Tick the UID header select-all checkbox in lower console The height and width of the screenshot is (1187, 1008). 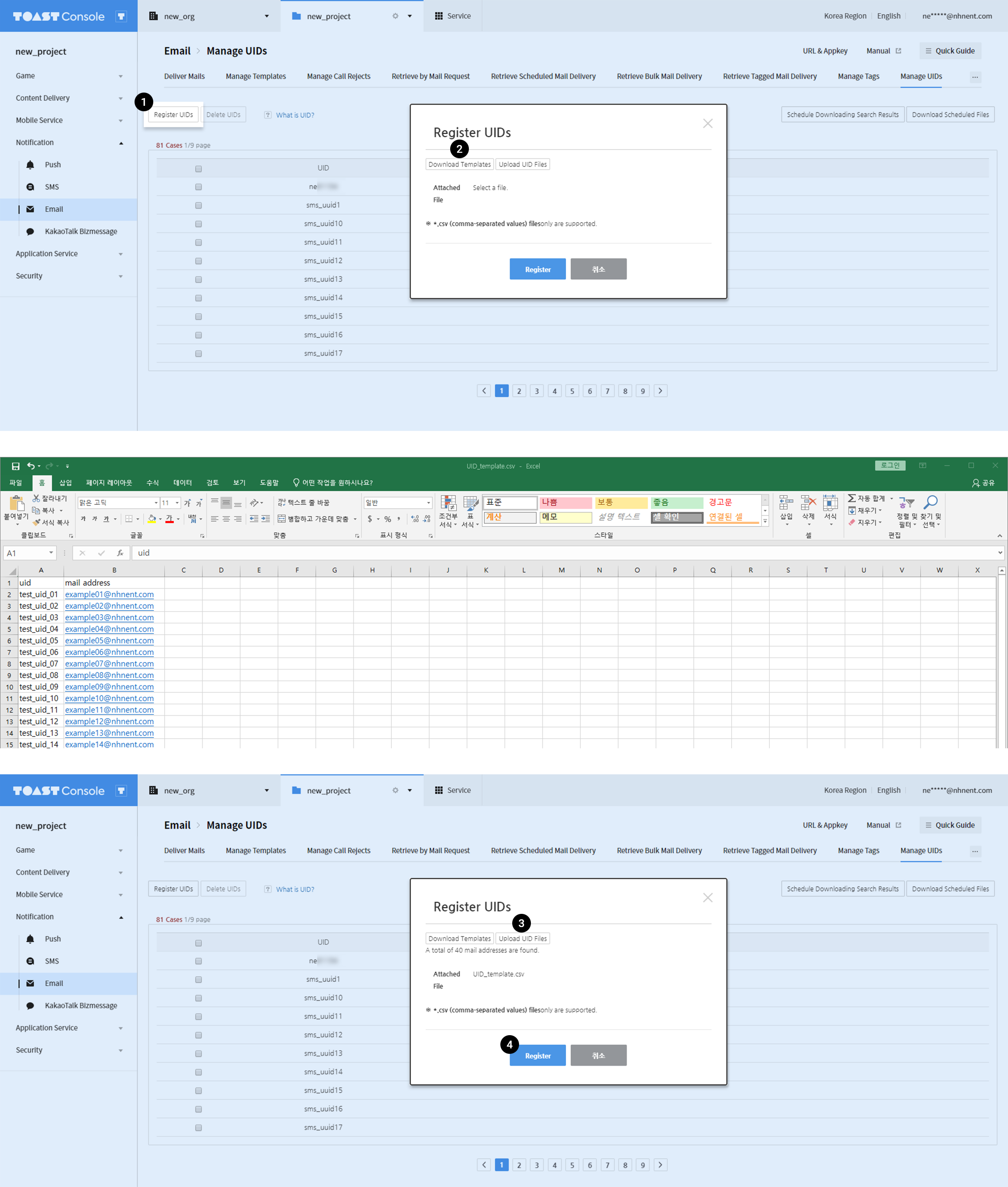tap(198, 943)
